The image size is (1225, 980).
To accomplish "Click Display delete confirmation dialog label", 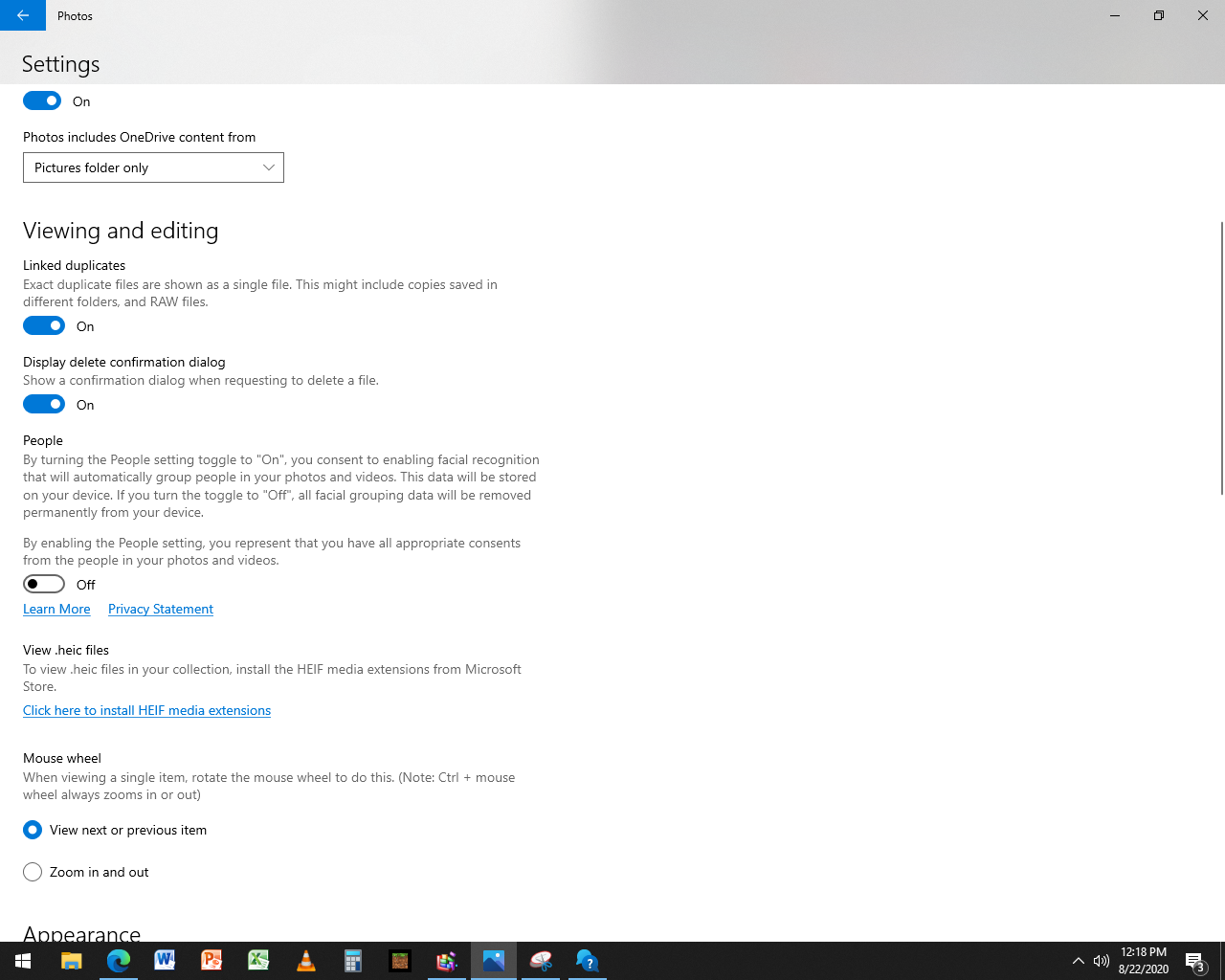I will tap(124, 362).
